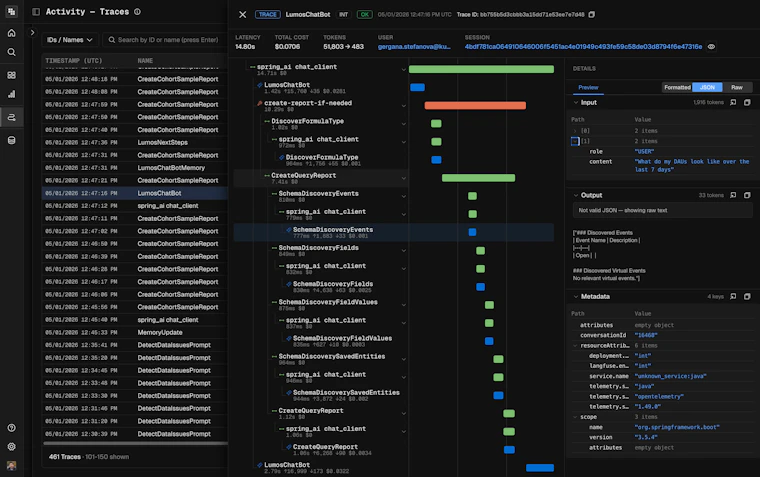This screenshot has width=760, height=477.
Task: Open the Input comment icon
Action: pos(733,102)
